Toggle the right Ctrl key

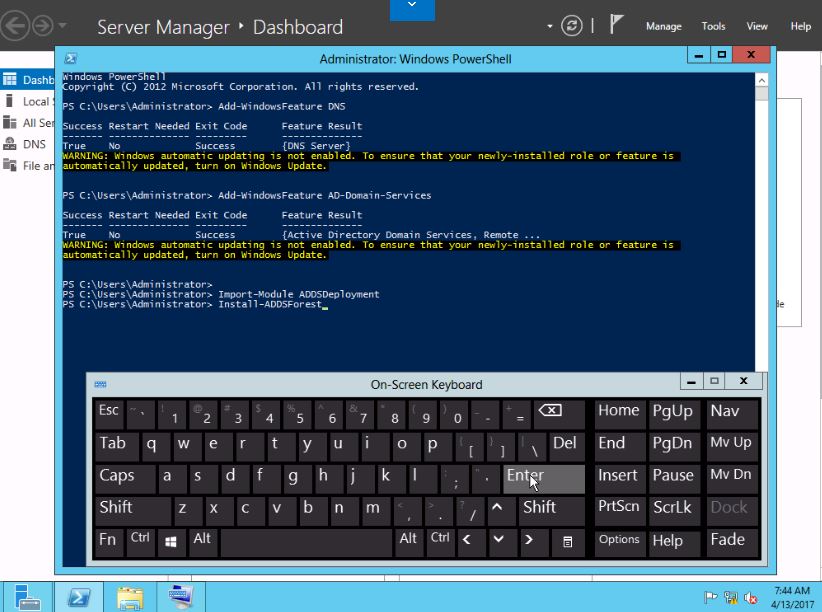coord(439,542)
